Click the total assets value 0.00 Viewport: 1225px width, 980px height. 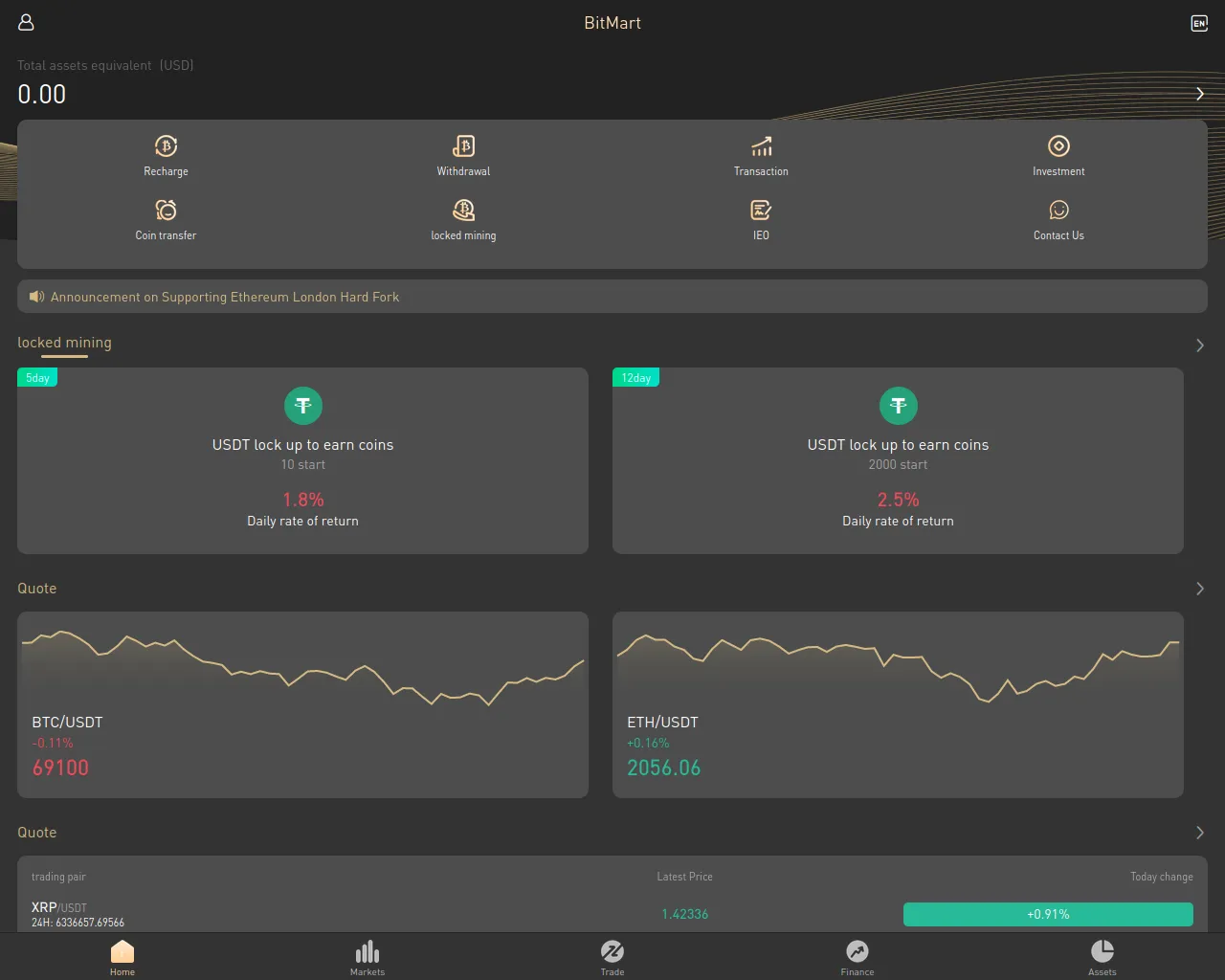click(42, 94)
